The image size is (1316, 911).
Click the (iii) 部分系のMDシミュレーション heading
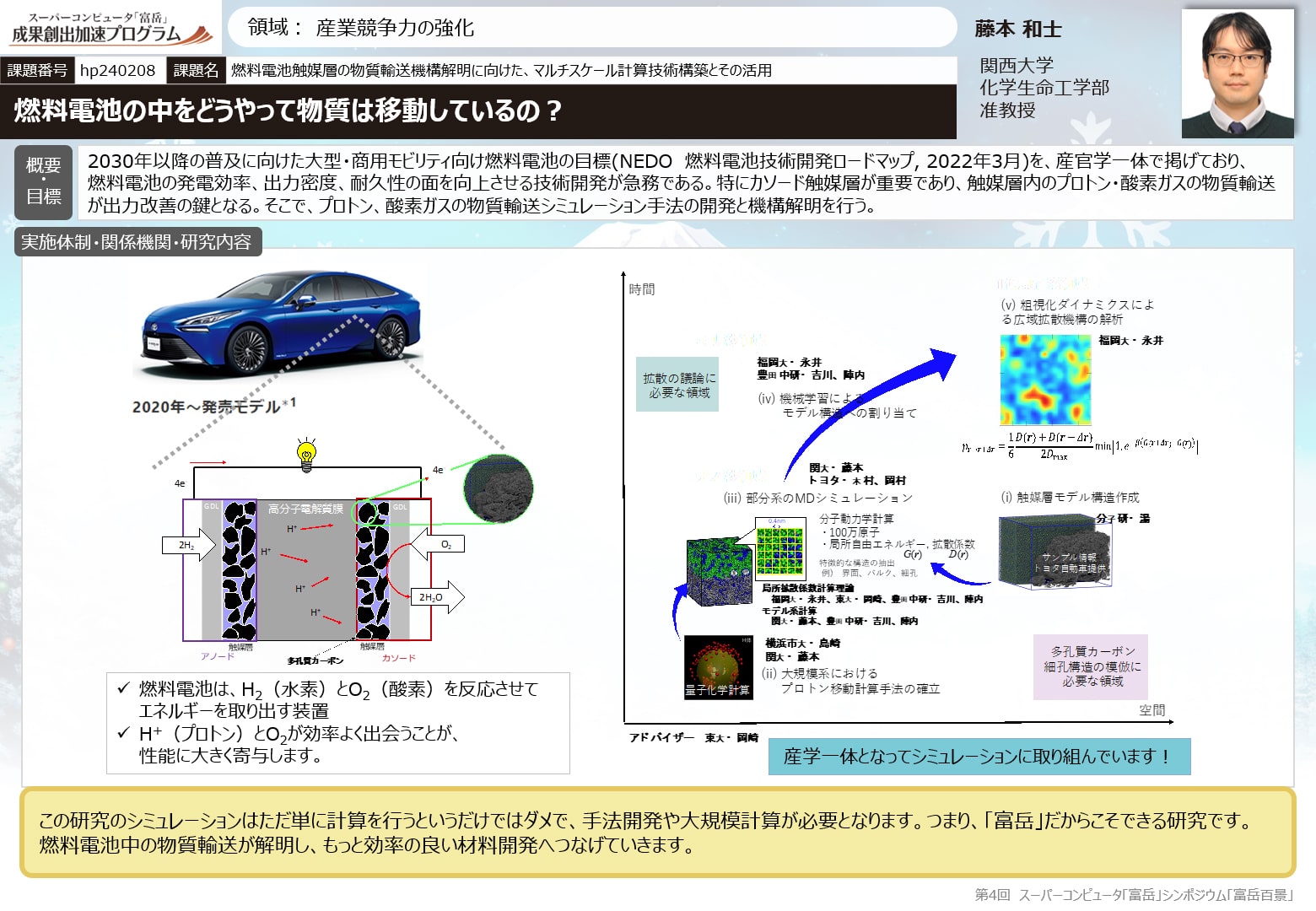[x=817, y=498]
